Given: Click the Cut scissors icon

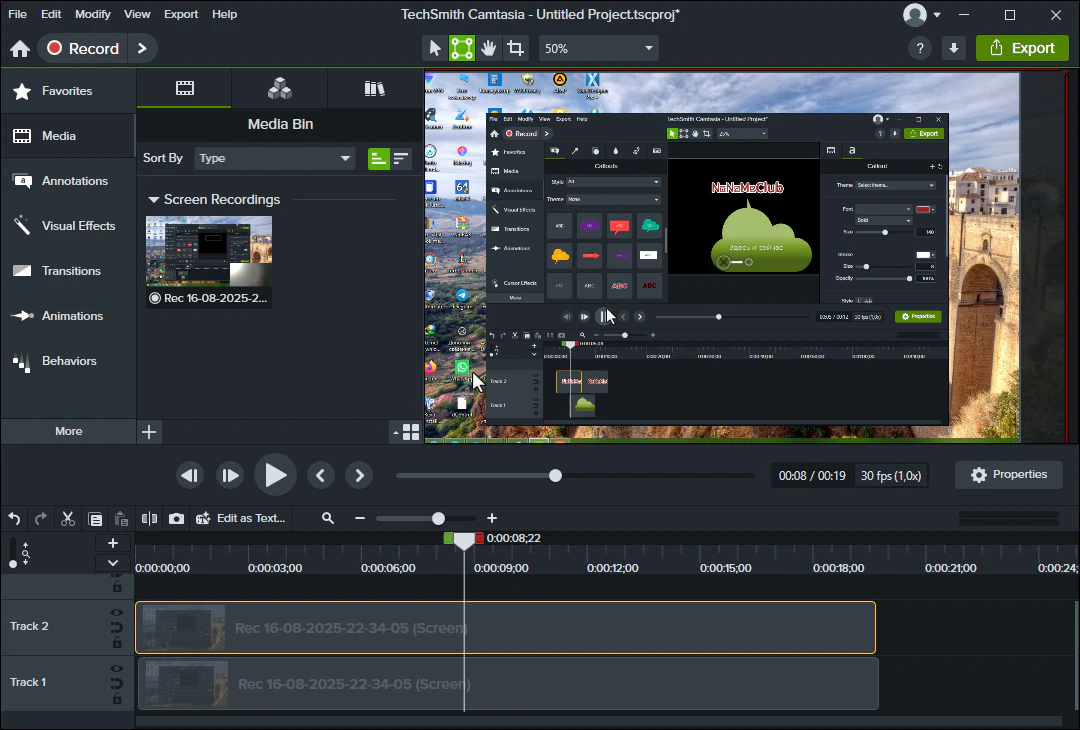Looking at the screenshot, I should tap(68, 518).
